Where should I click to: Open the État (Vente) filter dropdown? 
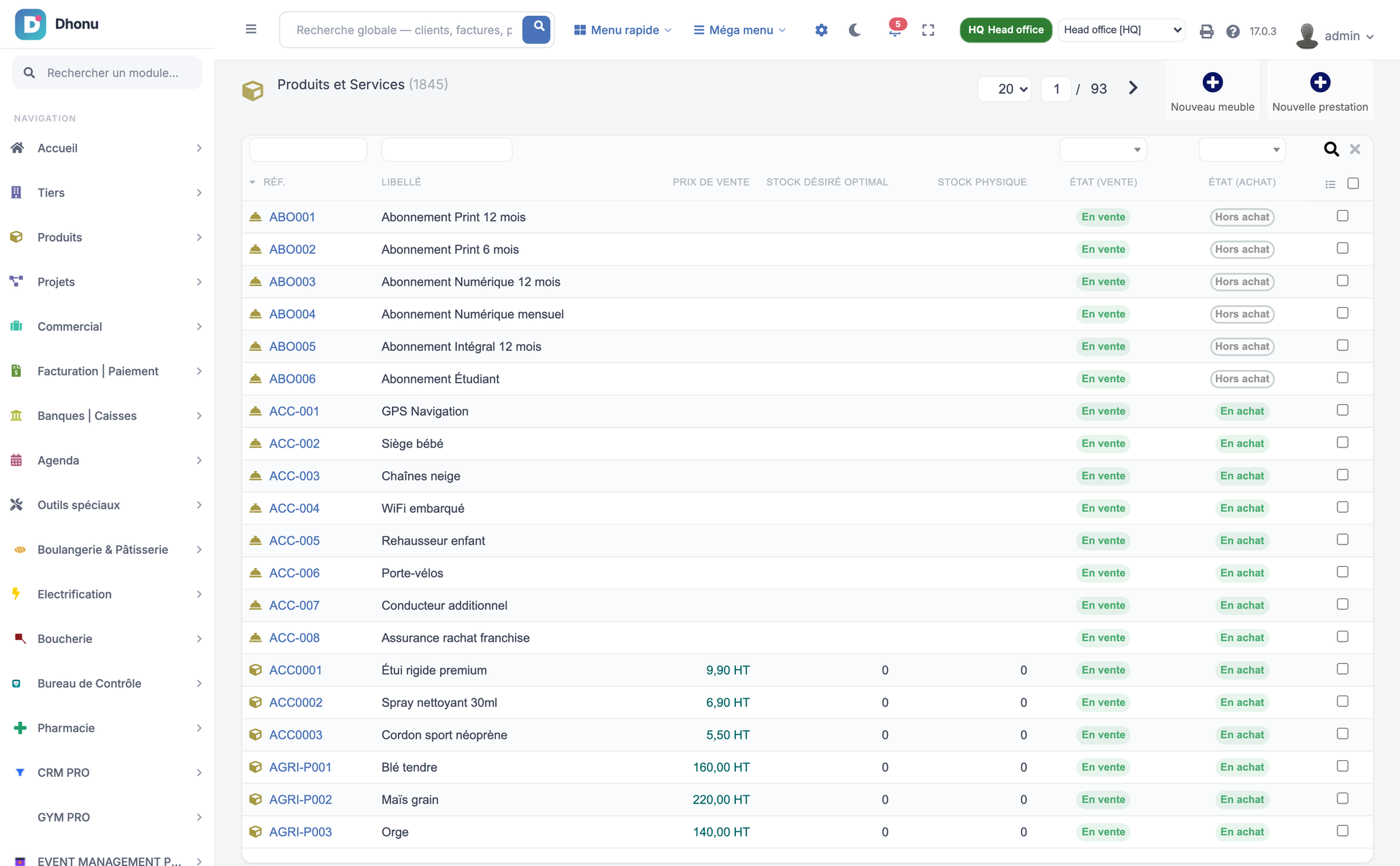pyautogui.click(x=1103, y=150)
